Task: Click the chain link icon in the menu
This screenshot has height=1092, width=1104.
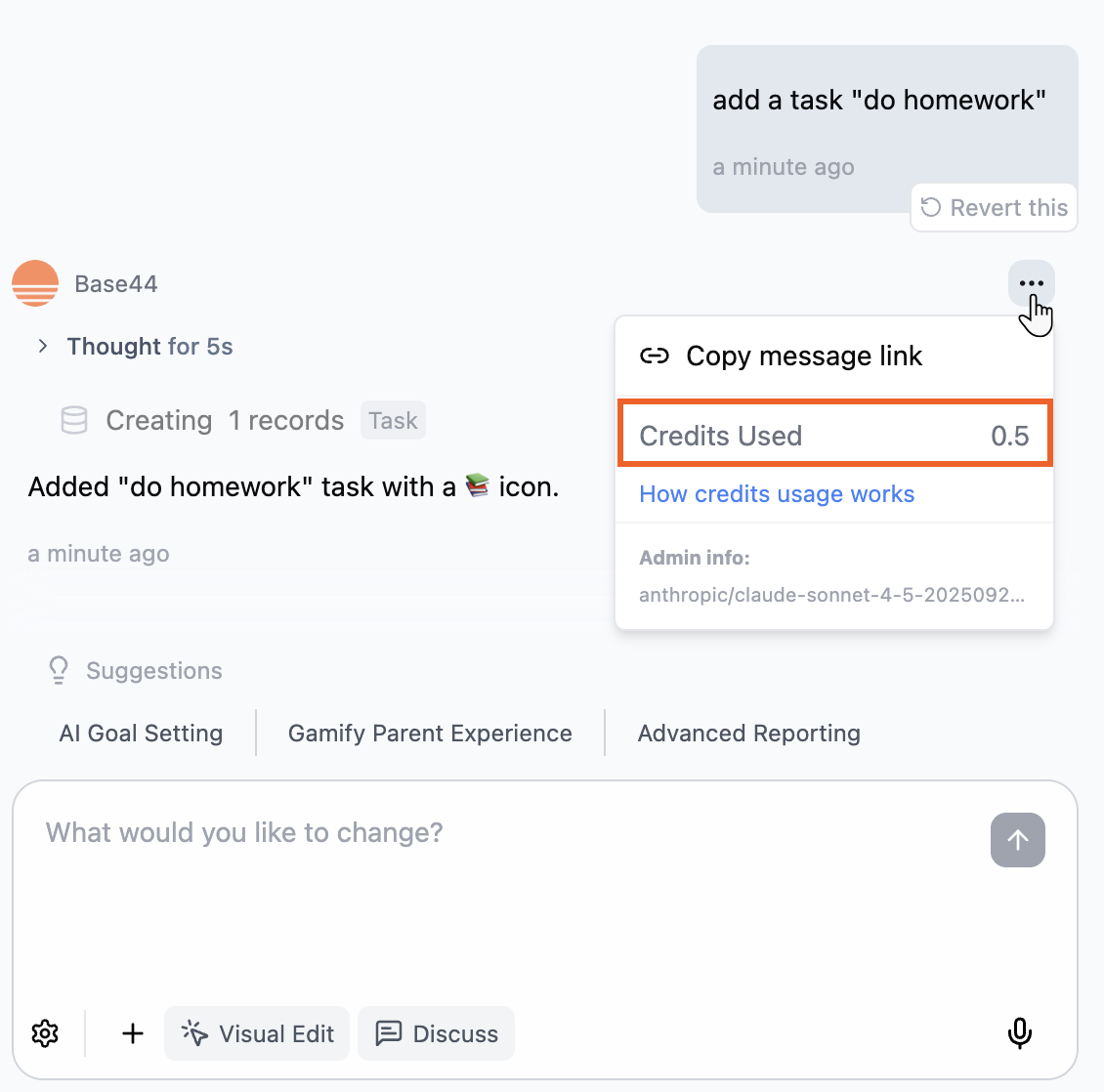Action: (x=656, y=356)
